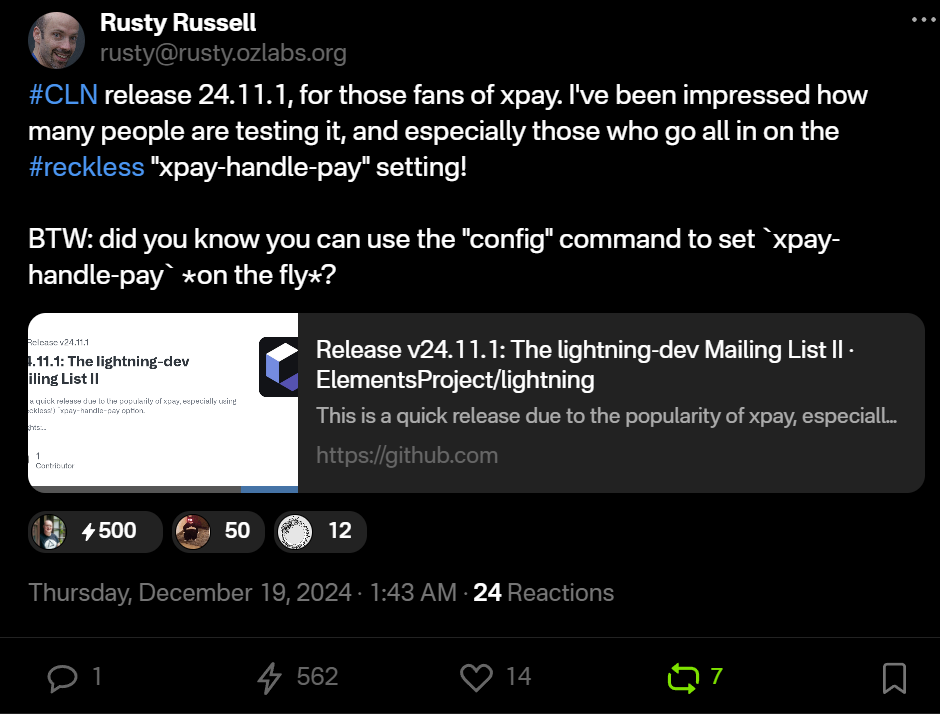Click the reply comment bubble icon
Viewport: 940px width, 714px height.
(63, 678)
